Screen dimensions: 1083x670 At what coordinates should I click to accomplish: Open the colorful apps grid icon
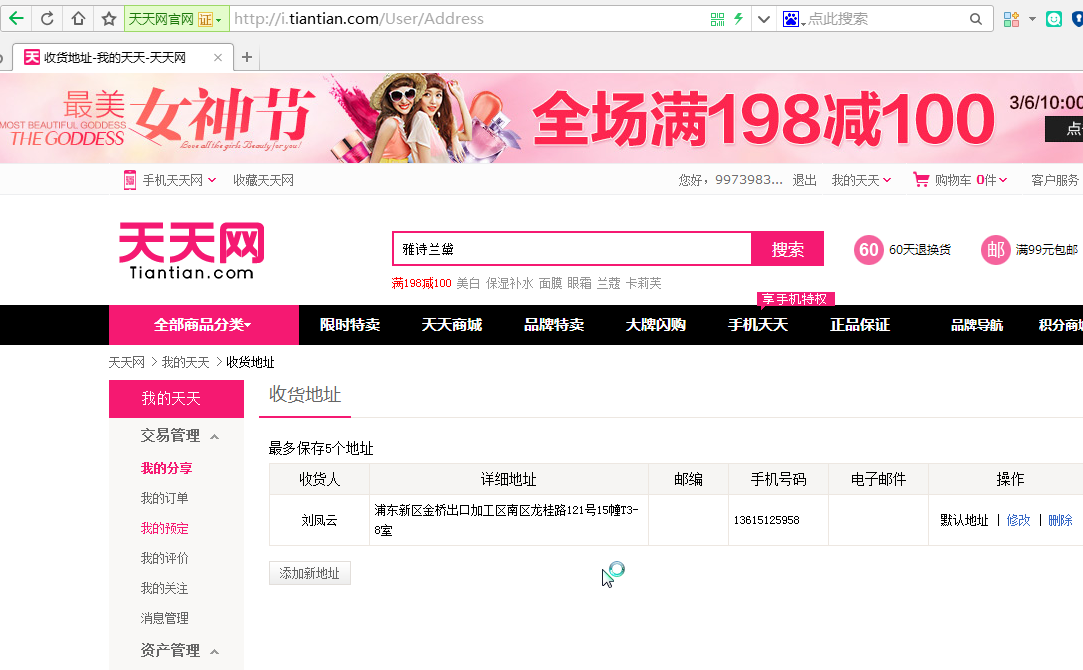tap(1011, 19)
